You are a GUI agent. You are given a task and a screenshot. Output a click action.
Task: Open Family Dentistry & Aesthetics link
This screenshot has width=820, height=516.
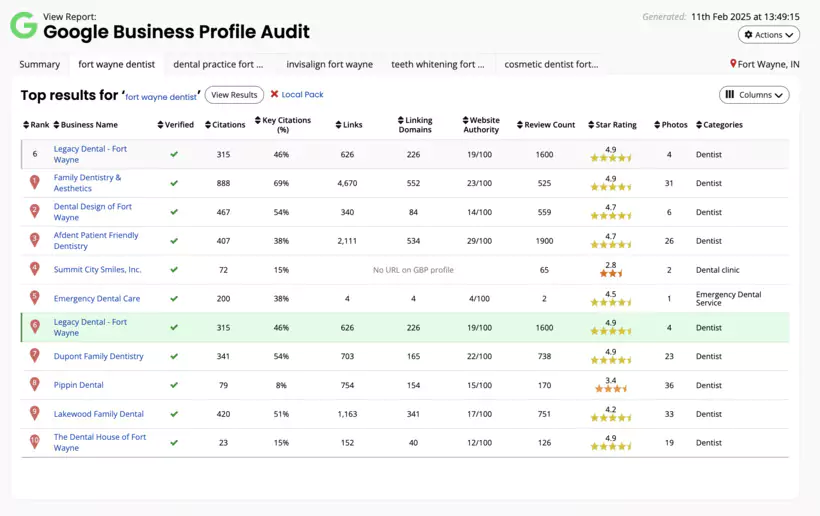[87, 183]
